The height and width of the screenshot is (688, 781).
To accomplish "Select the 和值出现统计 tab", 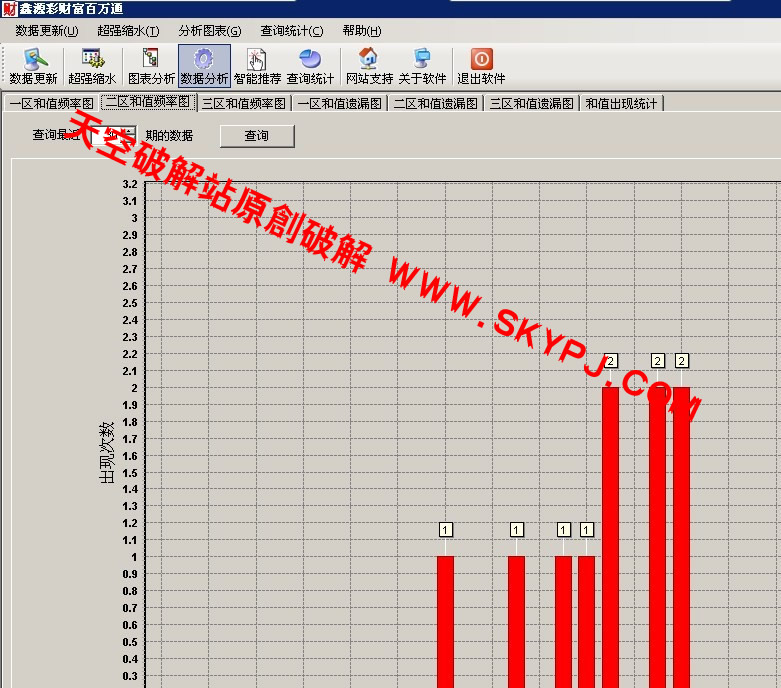I will [621, 103].
